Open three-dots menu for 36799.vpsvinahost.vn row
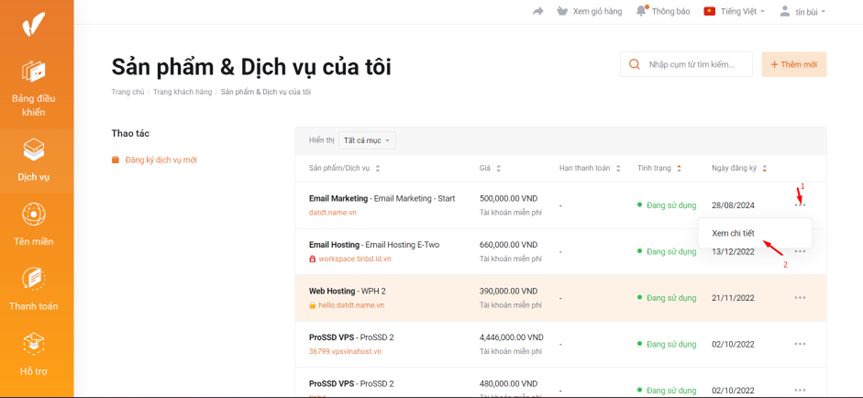Image resolution: width=863 pixels, height=398 pixels. pyautogui.click(x=800, y=344)
